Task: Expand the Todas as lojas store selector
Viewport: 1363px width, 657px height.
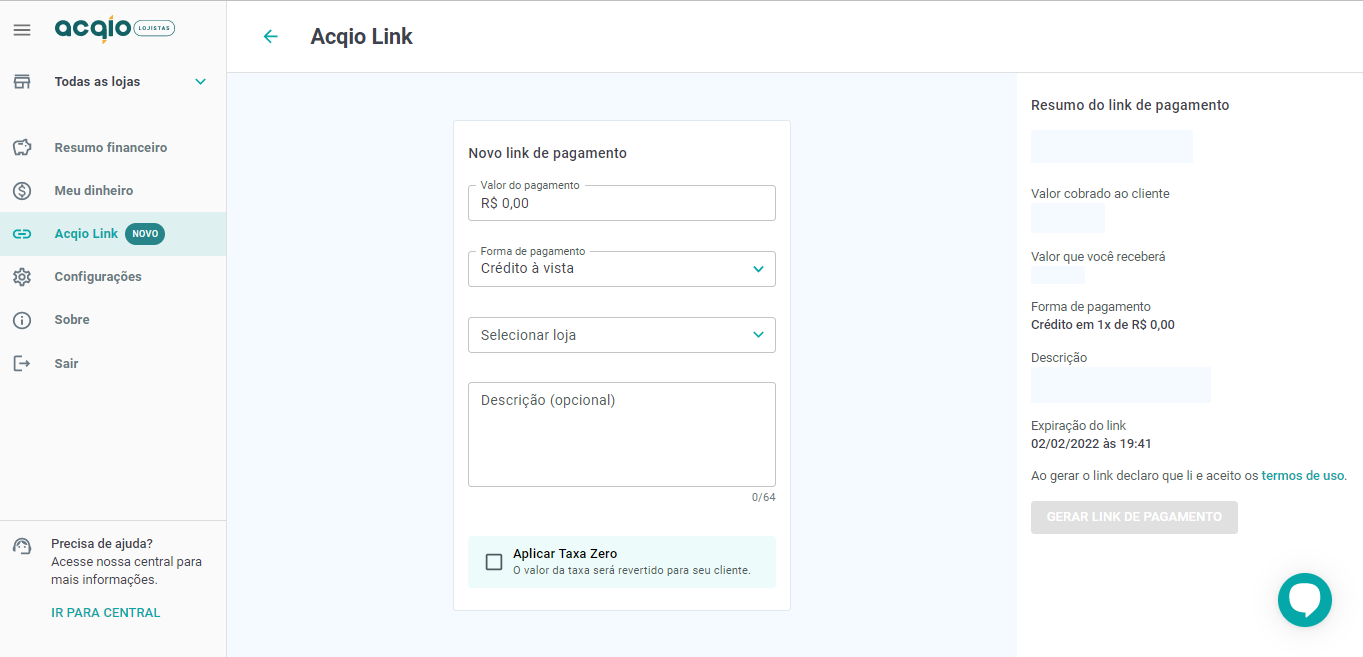Action: [113, 82]
